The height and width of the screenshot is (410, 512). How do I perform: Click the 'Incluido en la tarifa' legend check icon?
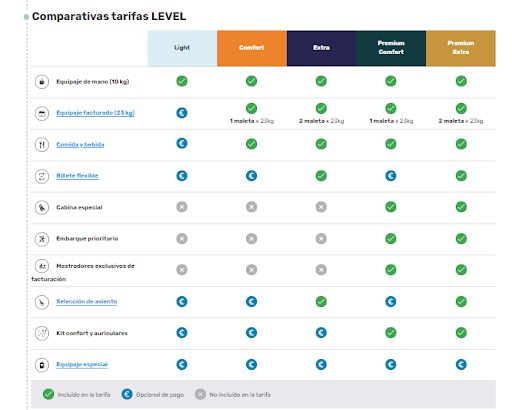(x=48, y=394)
